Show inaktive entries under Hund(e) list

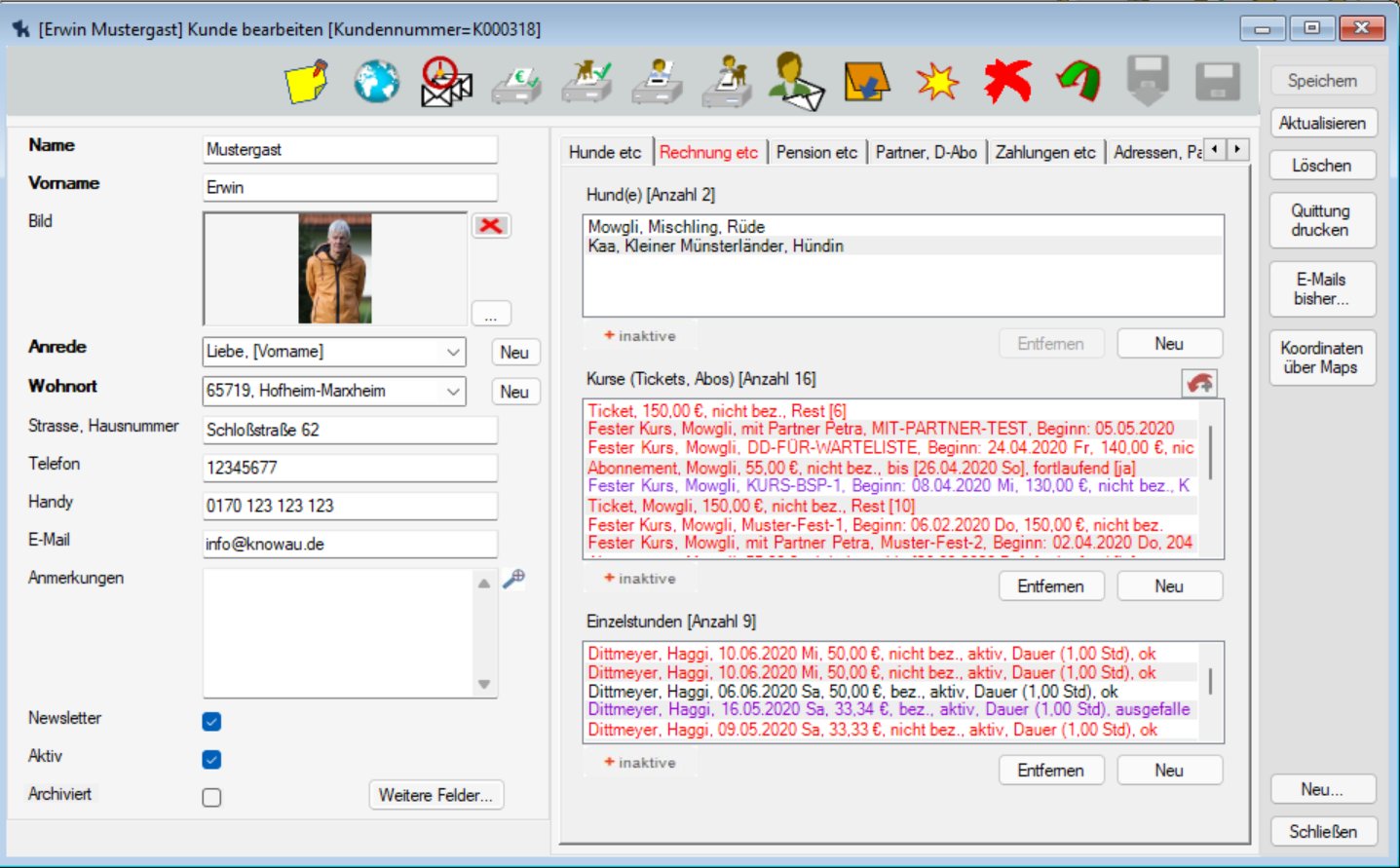point(639,336)
